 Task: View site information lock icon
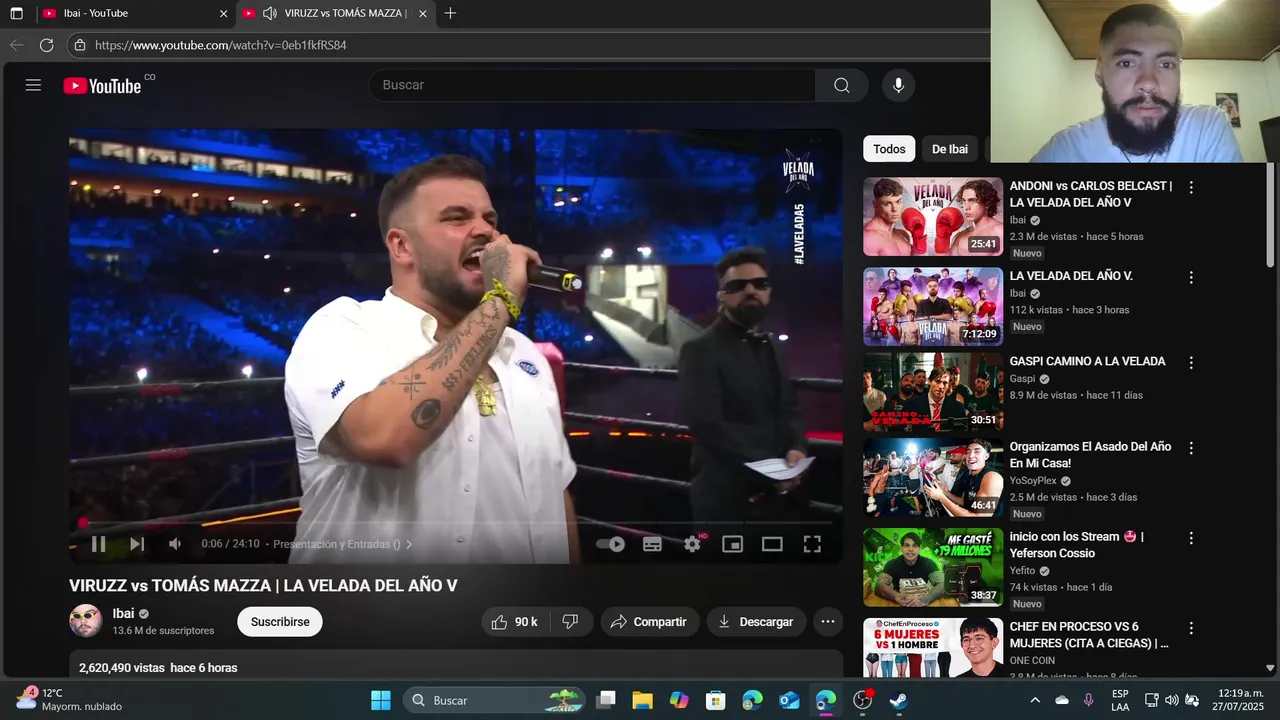(x=80, y=45)
